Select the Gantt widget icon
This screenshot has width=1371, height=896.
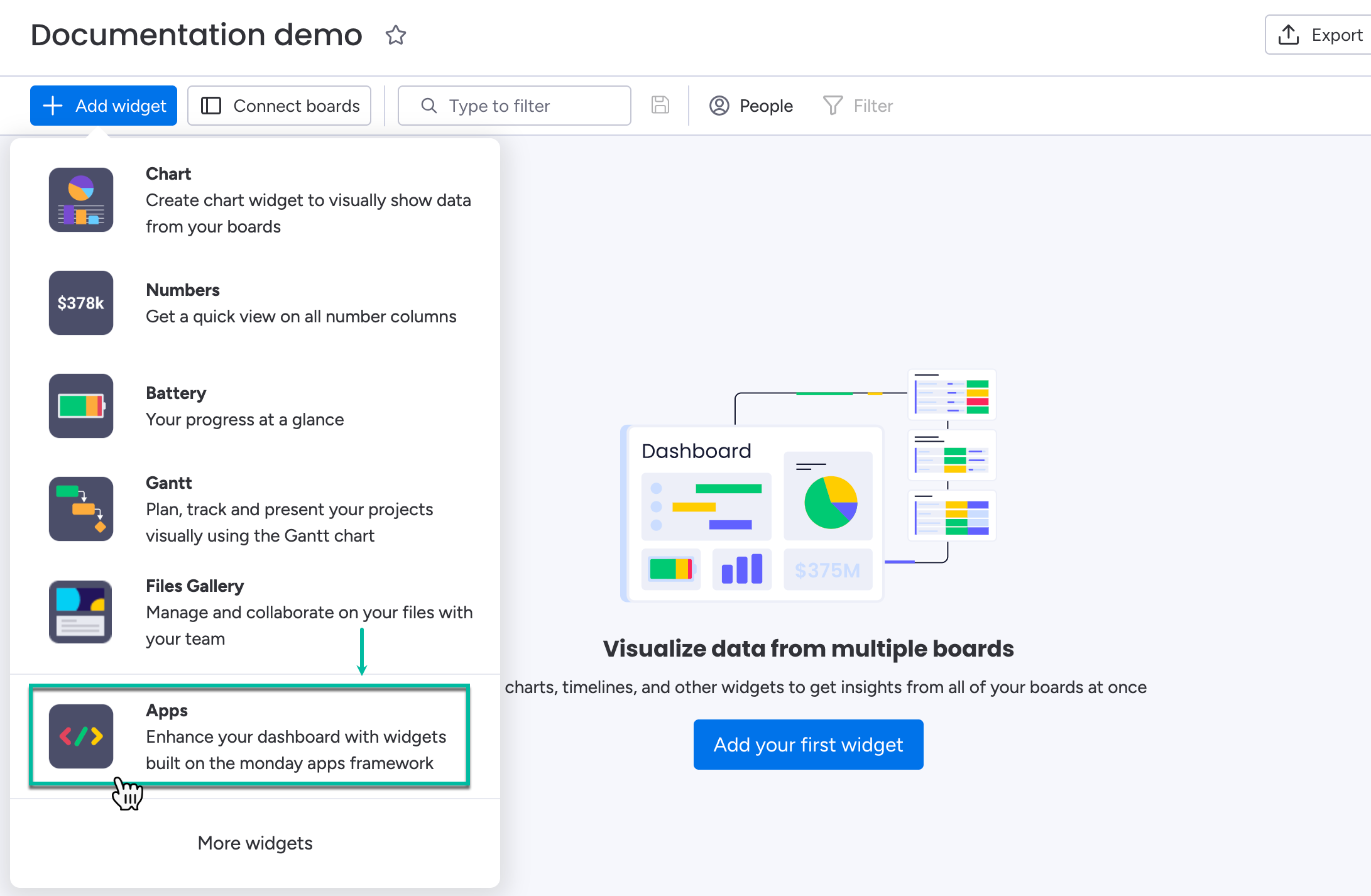[x=81, y=509]
